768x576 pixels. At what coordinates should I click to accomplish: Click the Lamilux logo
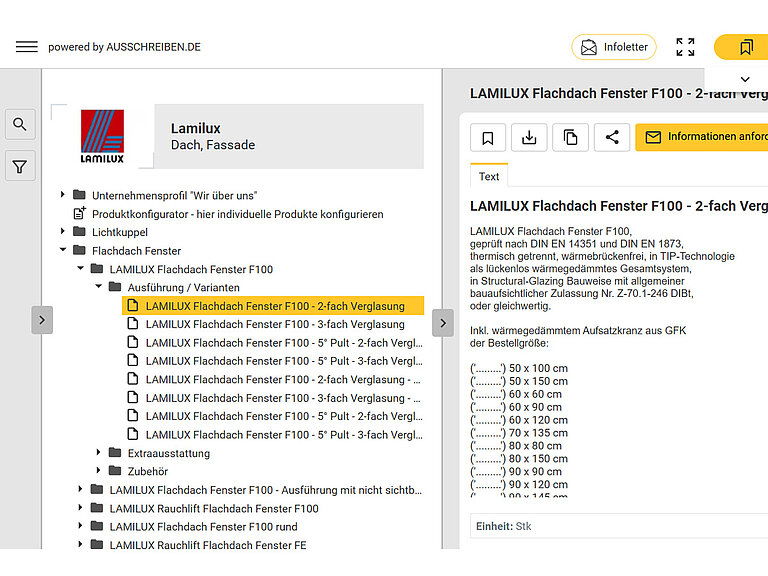click(102, 136)
